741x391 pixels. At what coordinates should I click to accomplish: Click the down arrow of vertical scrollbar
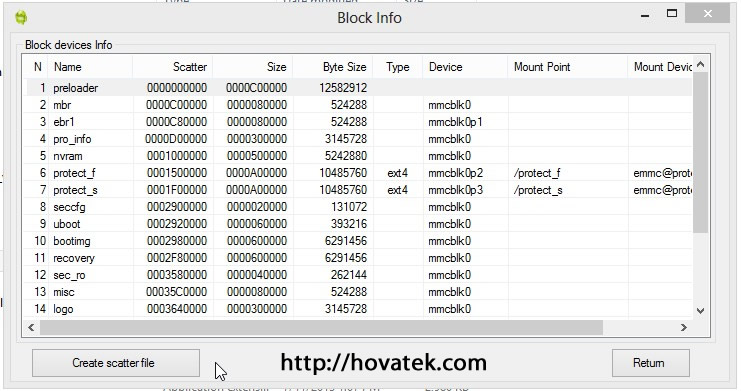pyautogui.click(x=700, y=311)
